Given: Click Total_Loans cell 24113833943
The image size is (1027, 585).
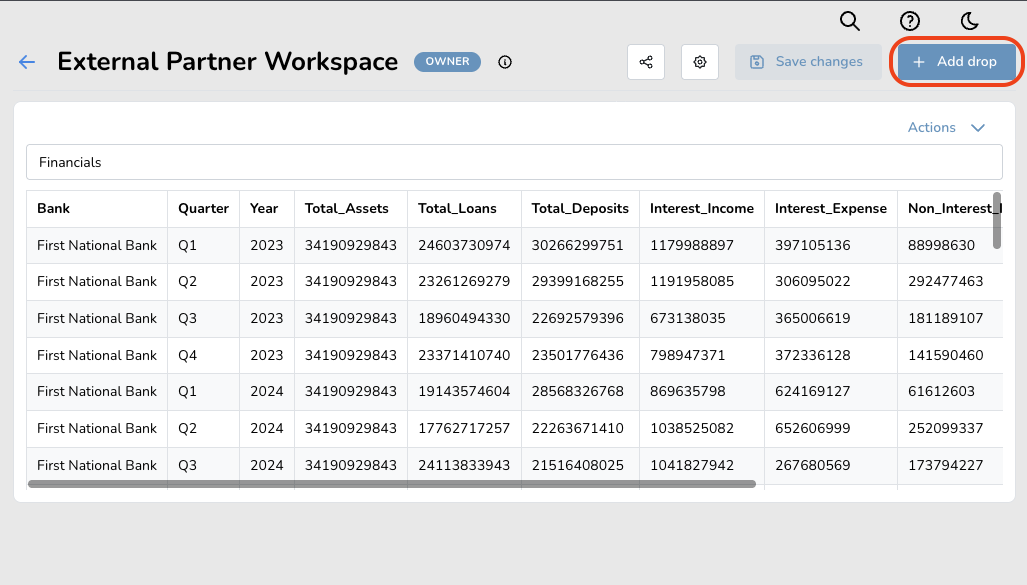Looking at the screenshot, I should click(x=464, y=465).
